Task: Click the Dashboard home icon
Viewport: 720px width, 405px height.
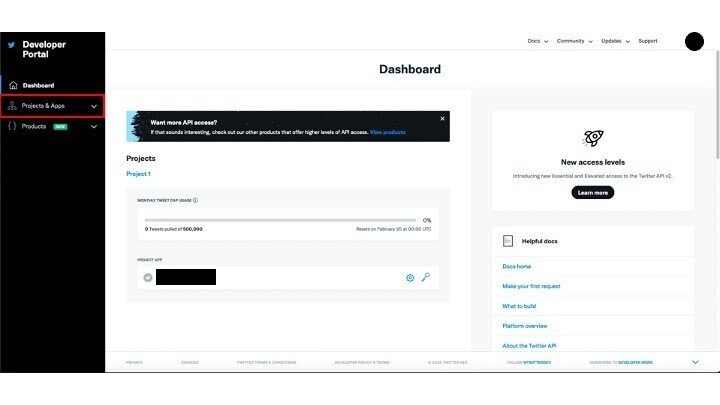Action: [13, 85]
